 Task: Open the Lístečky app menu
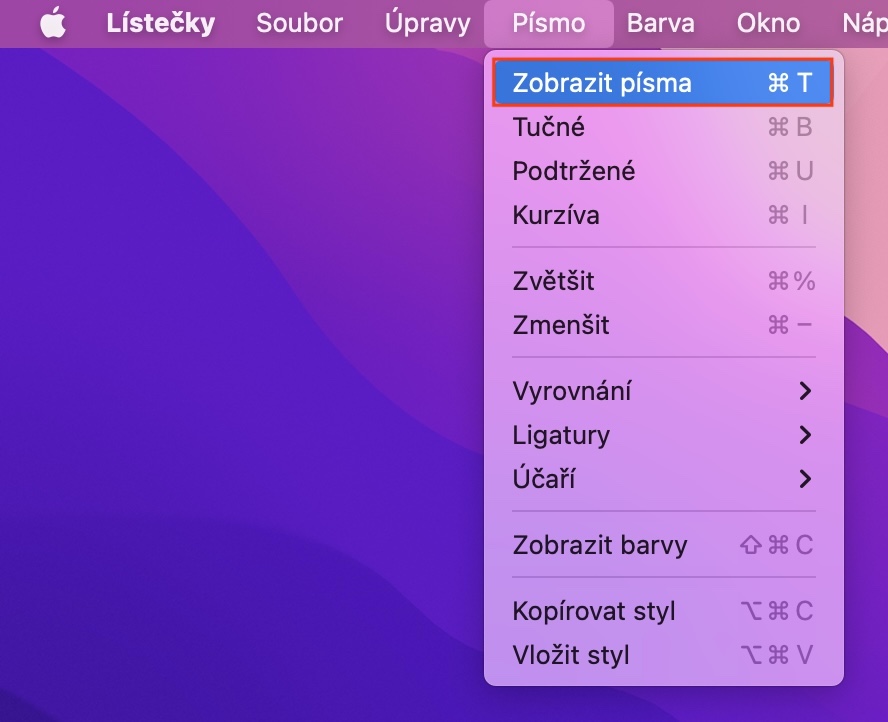pyautogui.click(x=160, y=23)
